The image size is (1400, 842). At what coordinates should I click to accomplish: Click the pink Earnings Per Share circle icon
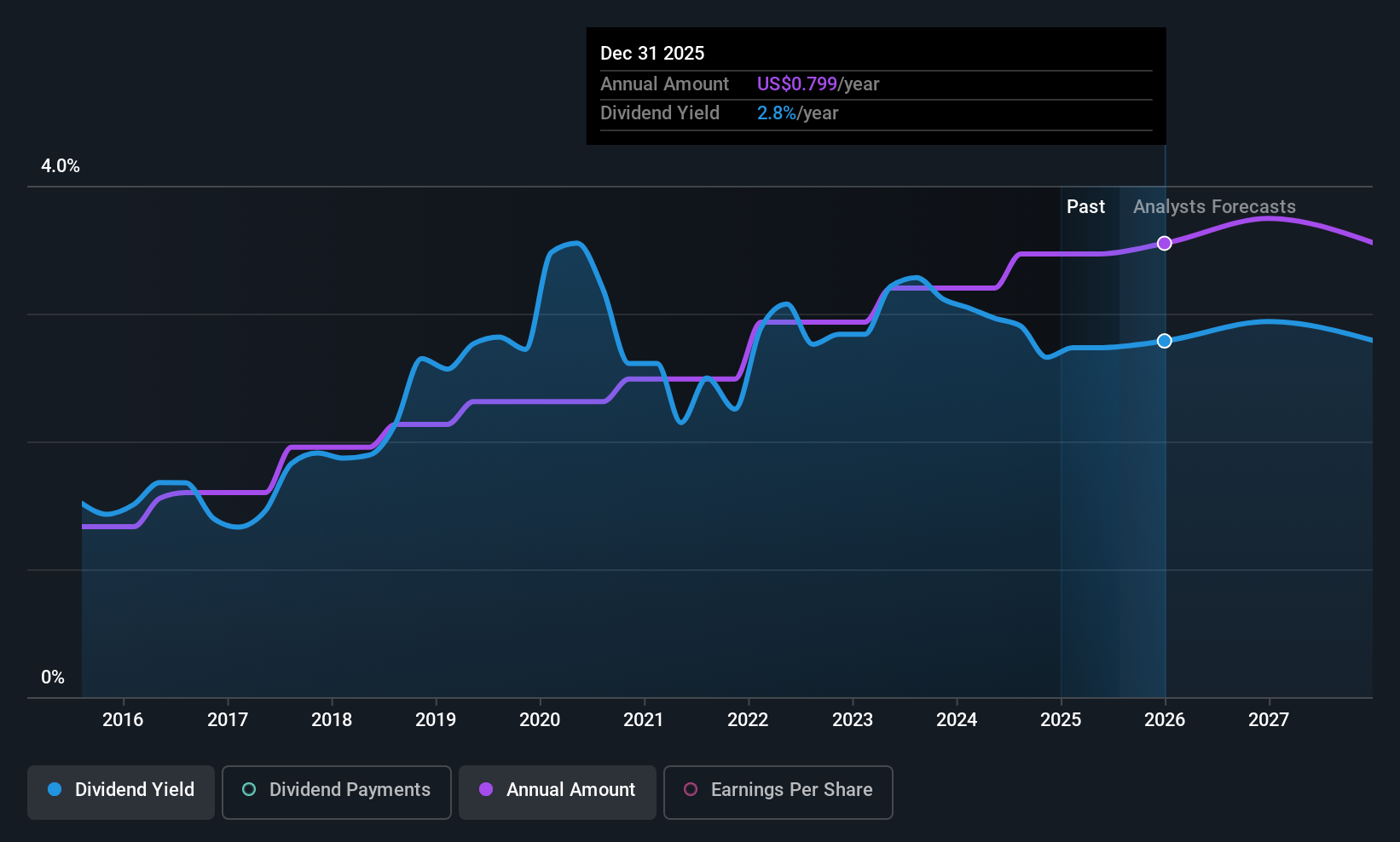point(689,790)
